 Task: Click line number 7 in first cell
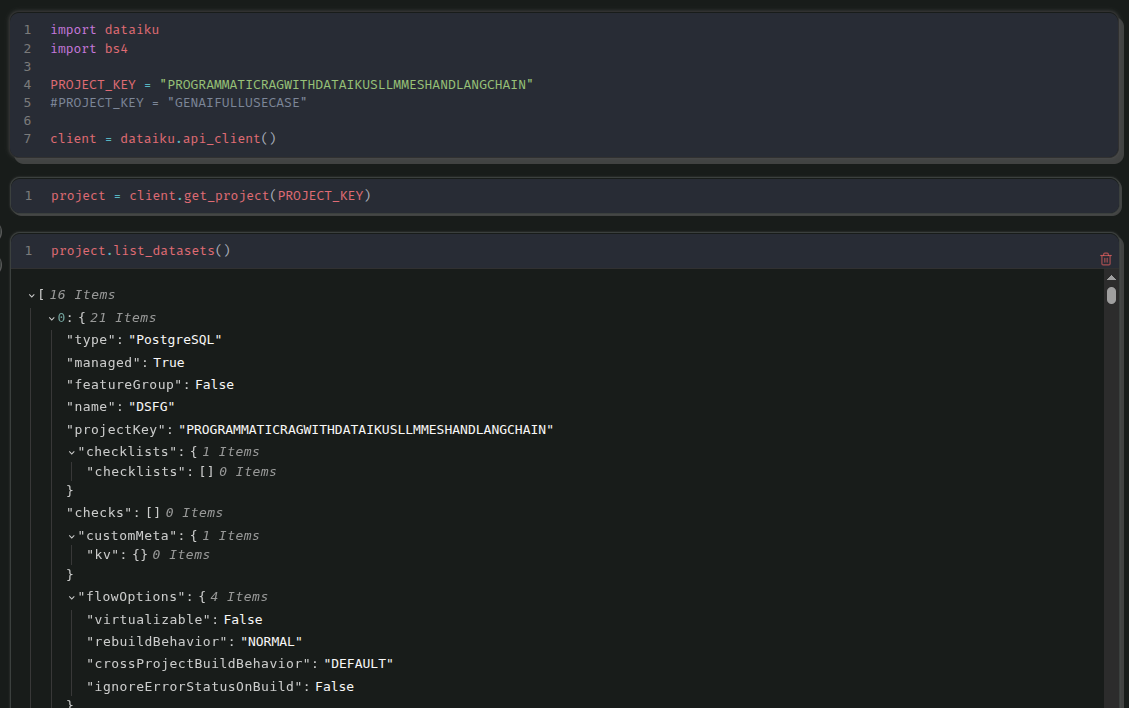[x=27, y=138]
